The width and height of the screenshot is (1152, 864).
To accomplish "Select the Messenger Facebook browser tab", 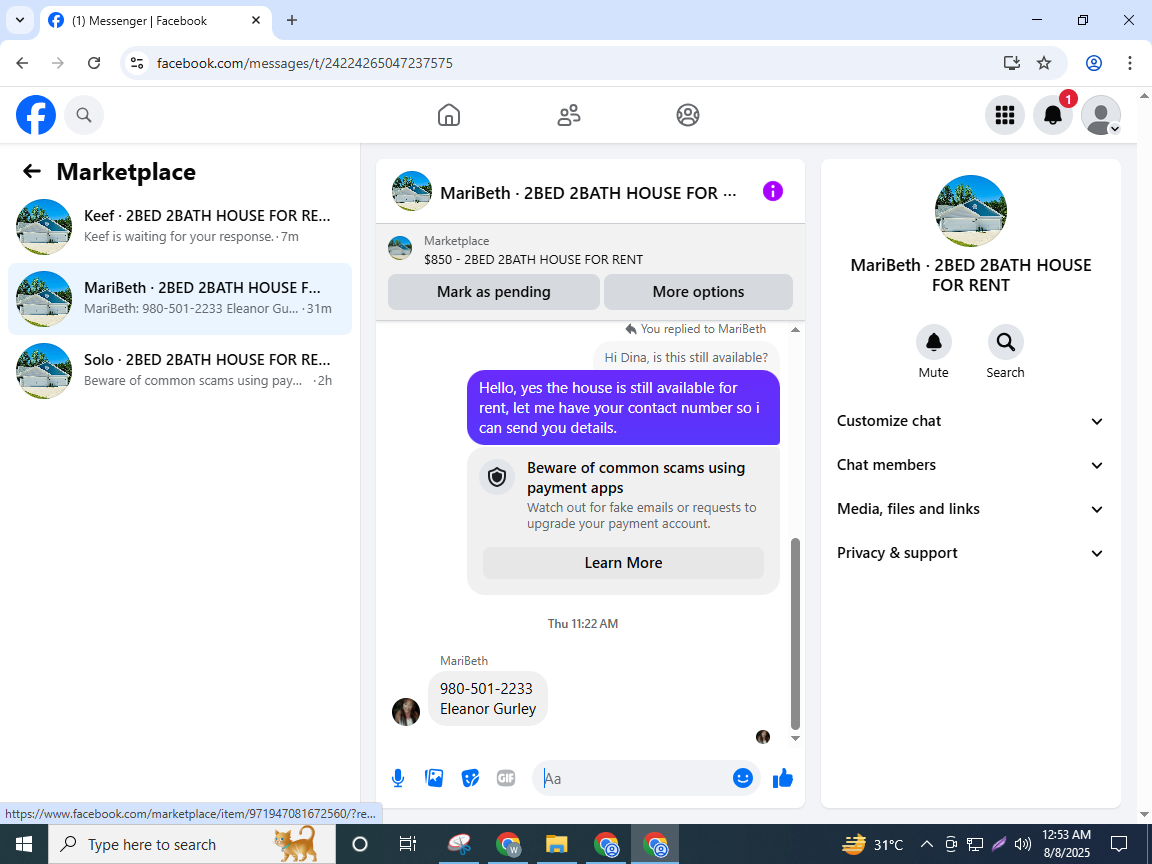I will pos(154,21).
